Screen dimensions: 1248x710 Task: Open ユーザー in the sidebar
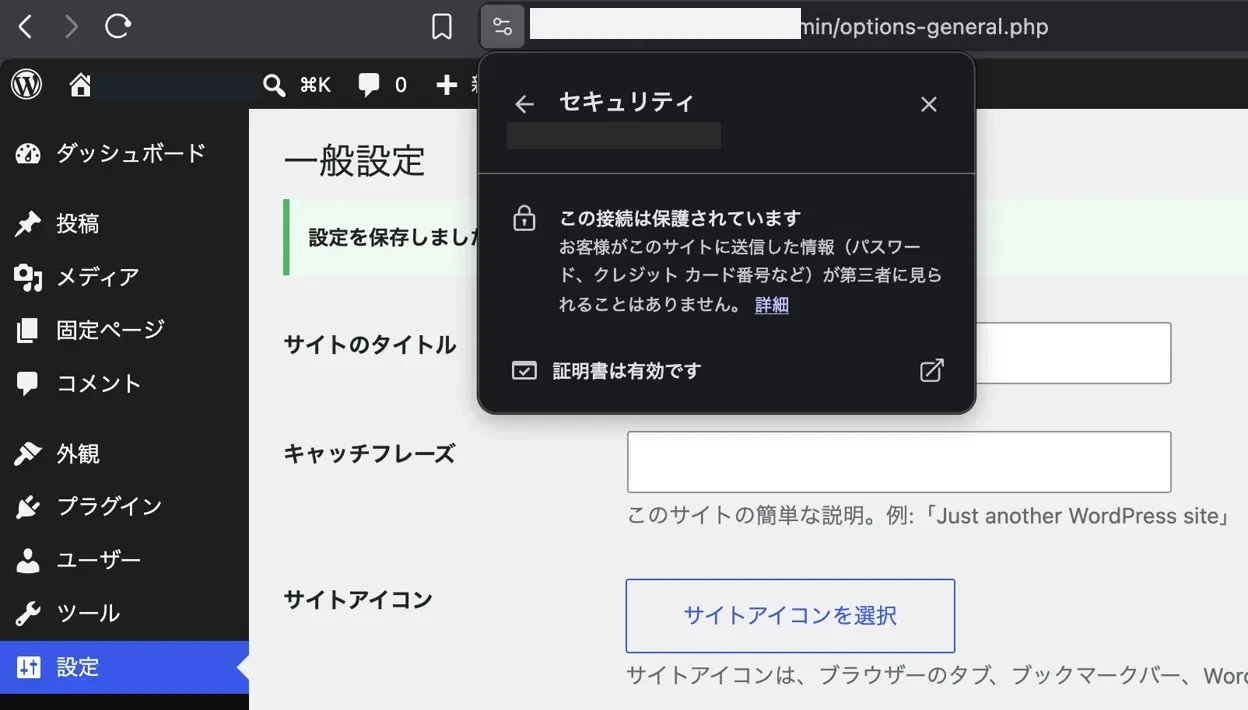124,560
